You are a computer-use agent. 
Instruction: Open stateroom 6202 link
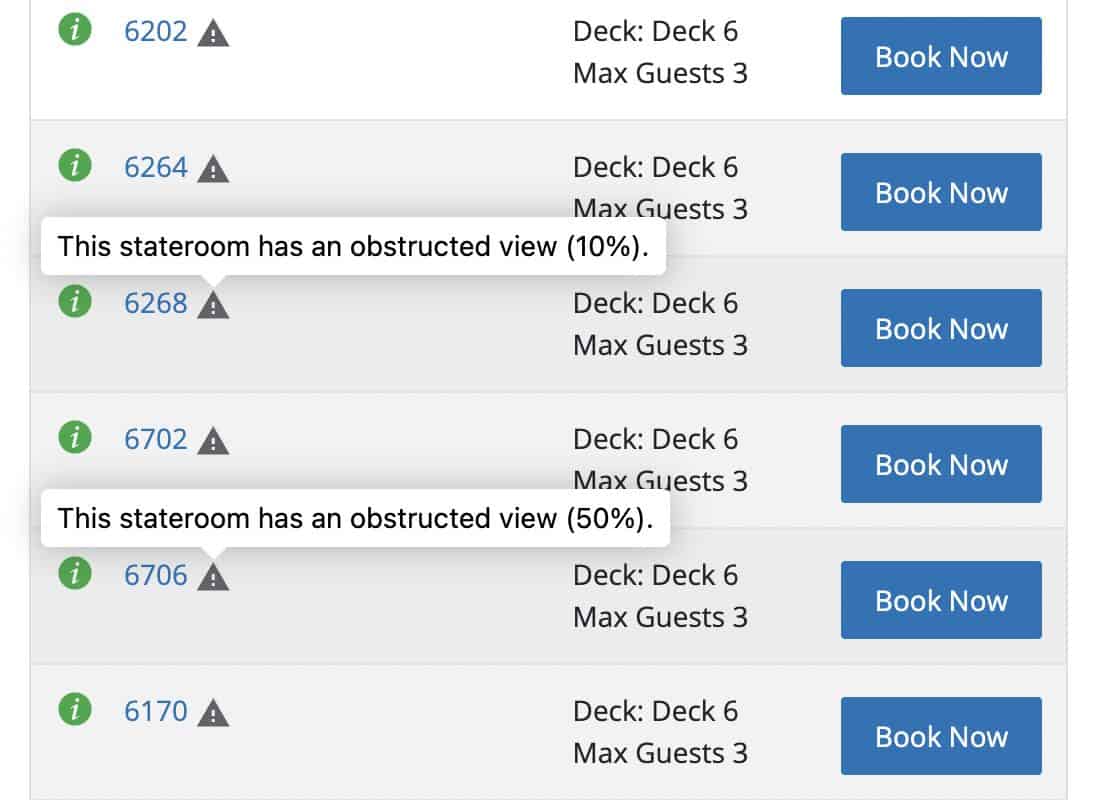pyautogui.click(x=155, y=32)
